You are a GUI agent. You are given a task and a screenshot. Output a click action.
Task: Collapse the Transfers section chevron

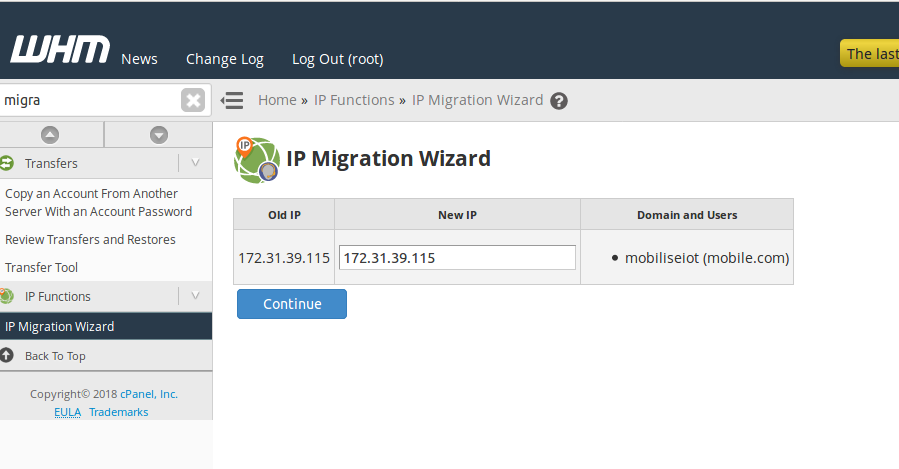click(195, 163)
